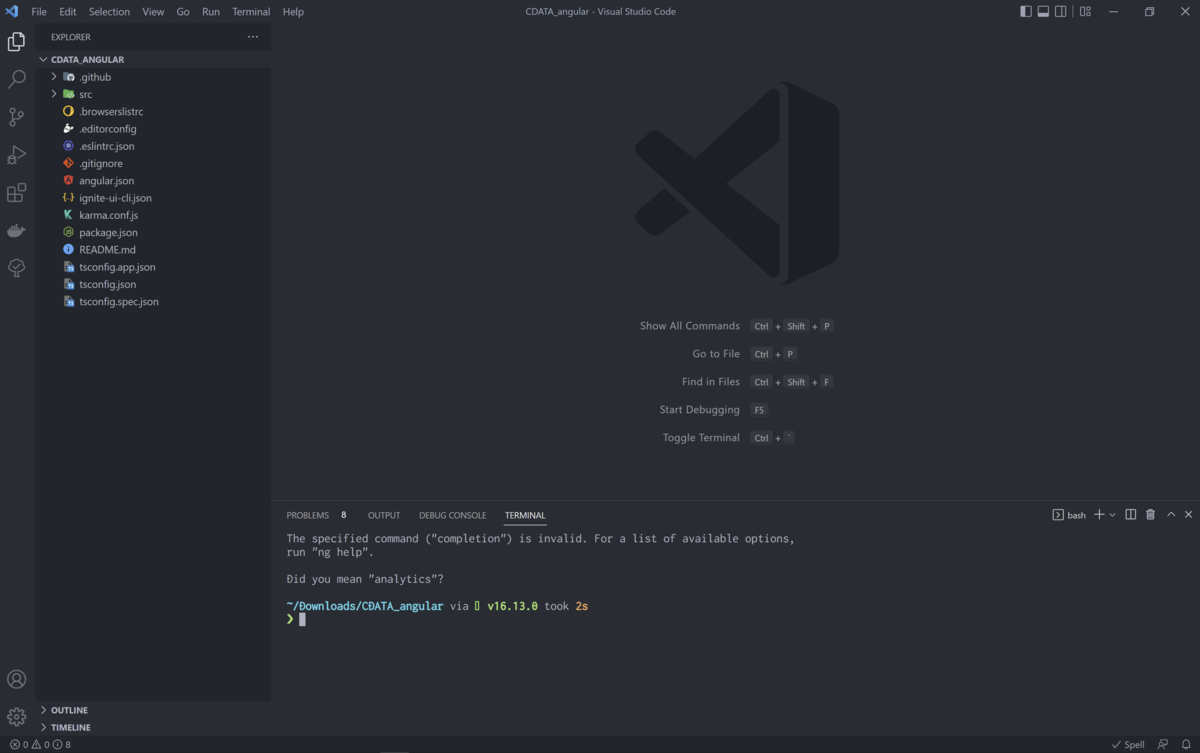The height and width of the screenshot is (753, 1200).
Task: Open the tsconfig.app.json file
Action: [x=117, y=267]
